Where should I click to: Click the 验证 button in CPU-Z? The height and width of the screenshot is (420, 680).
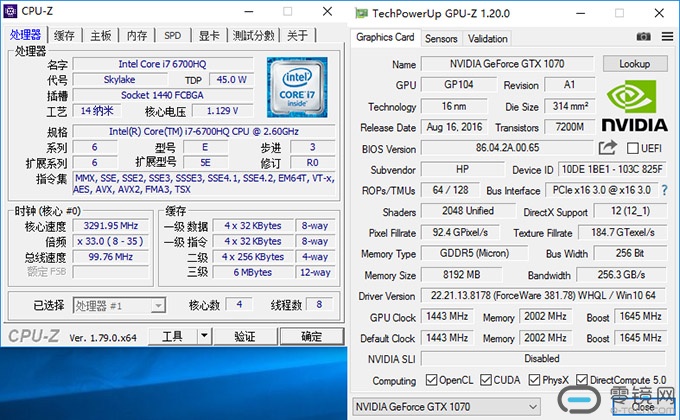point(245,336)
